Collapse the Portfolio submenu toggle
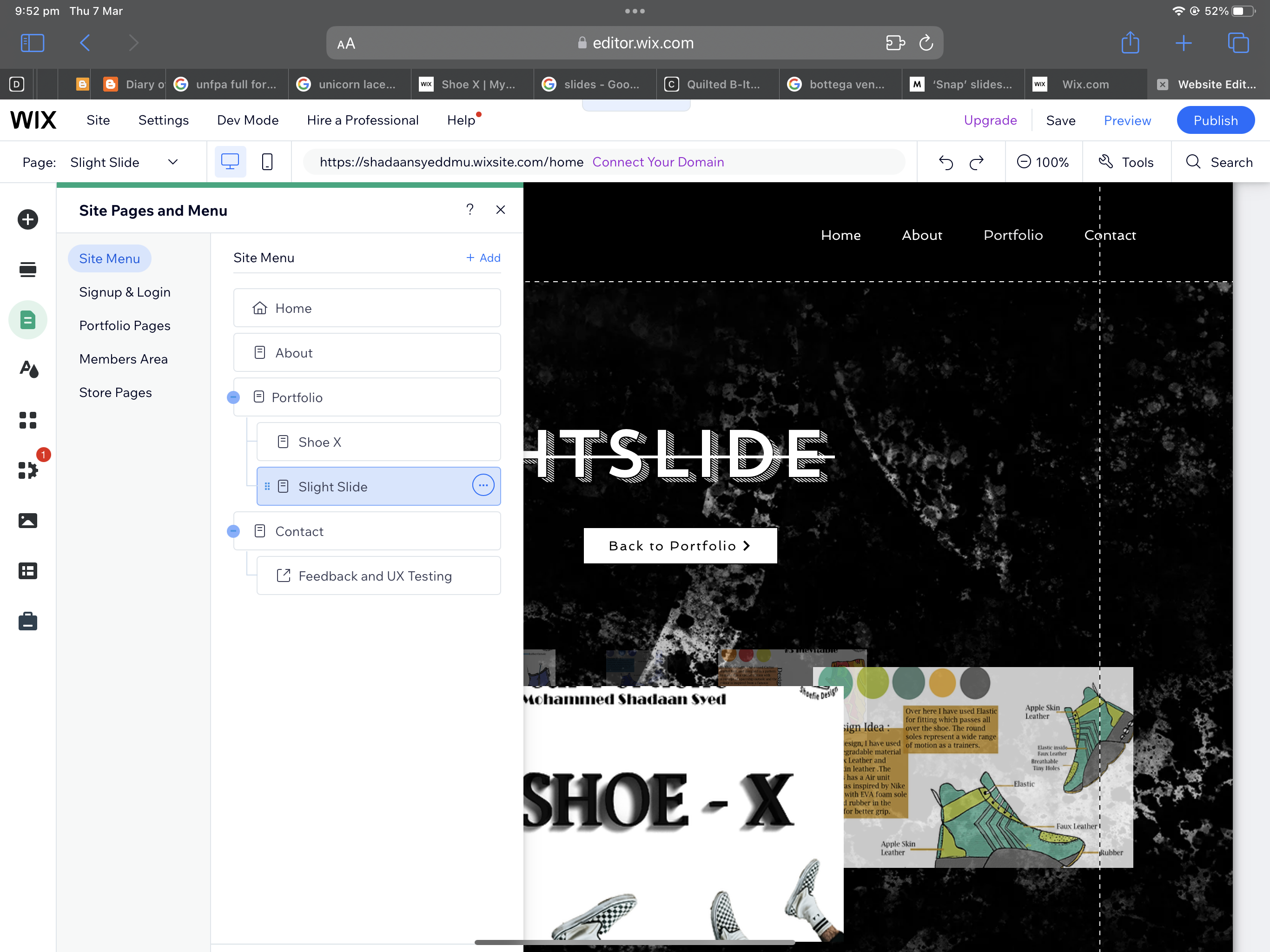Viewport: 1270px width, 952px height. (x=233, y=397)
